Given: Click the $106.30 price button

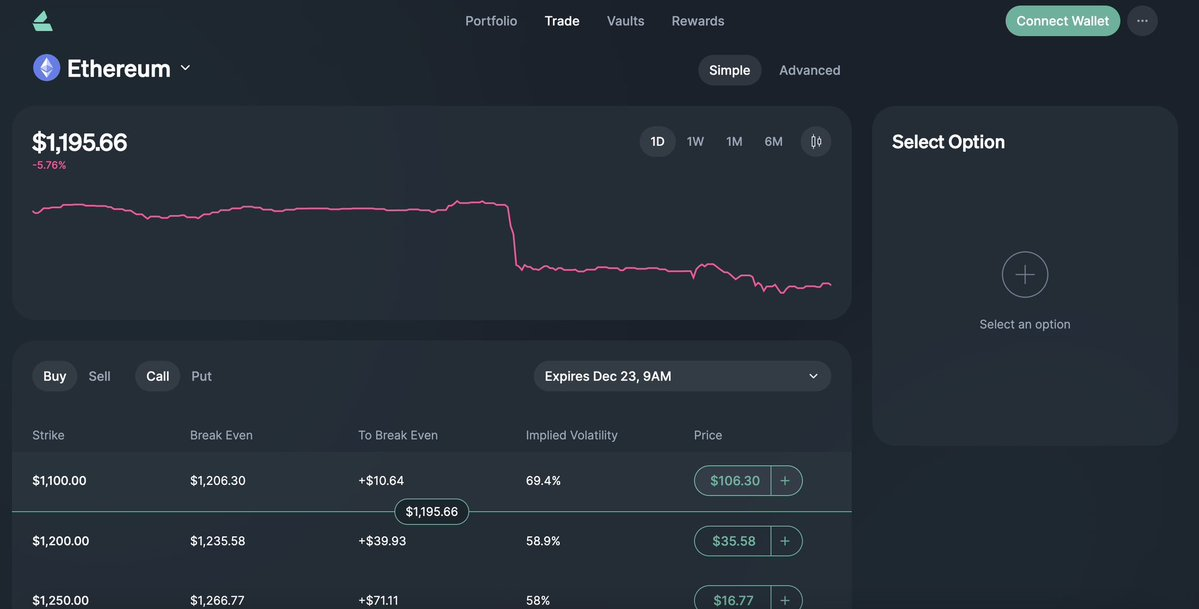Looking at the screenshot, I should 734,481.
